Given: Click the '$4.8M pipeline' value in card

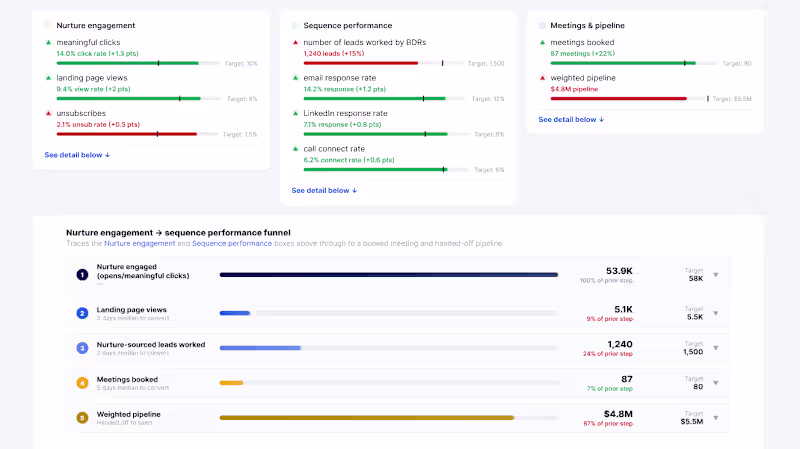Looking at the screenshot, I should point(574,89).
